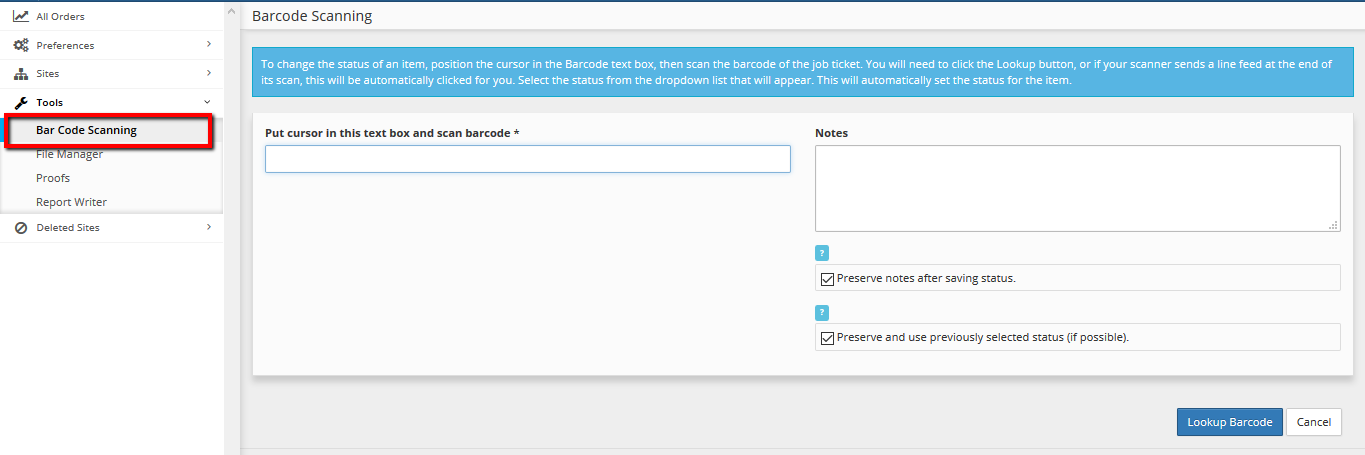This screenshot has width=1365, height=455.
Task: Click the Cancel button
Action: 1313,422
